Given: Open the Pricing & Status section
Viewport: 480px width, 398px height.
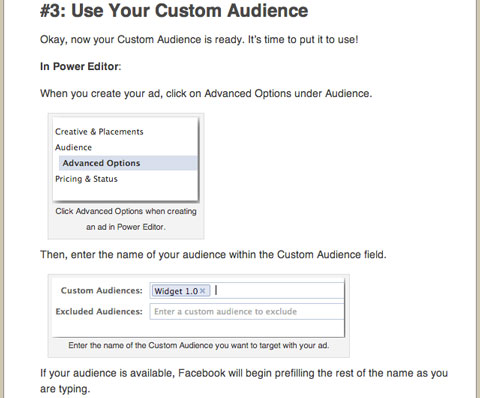Looking at the screenshot, I should tap(86, 179).
